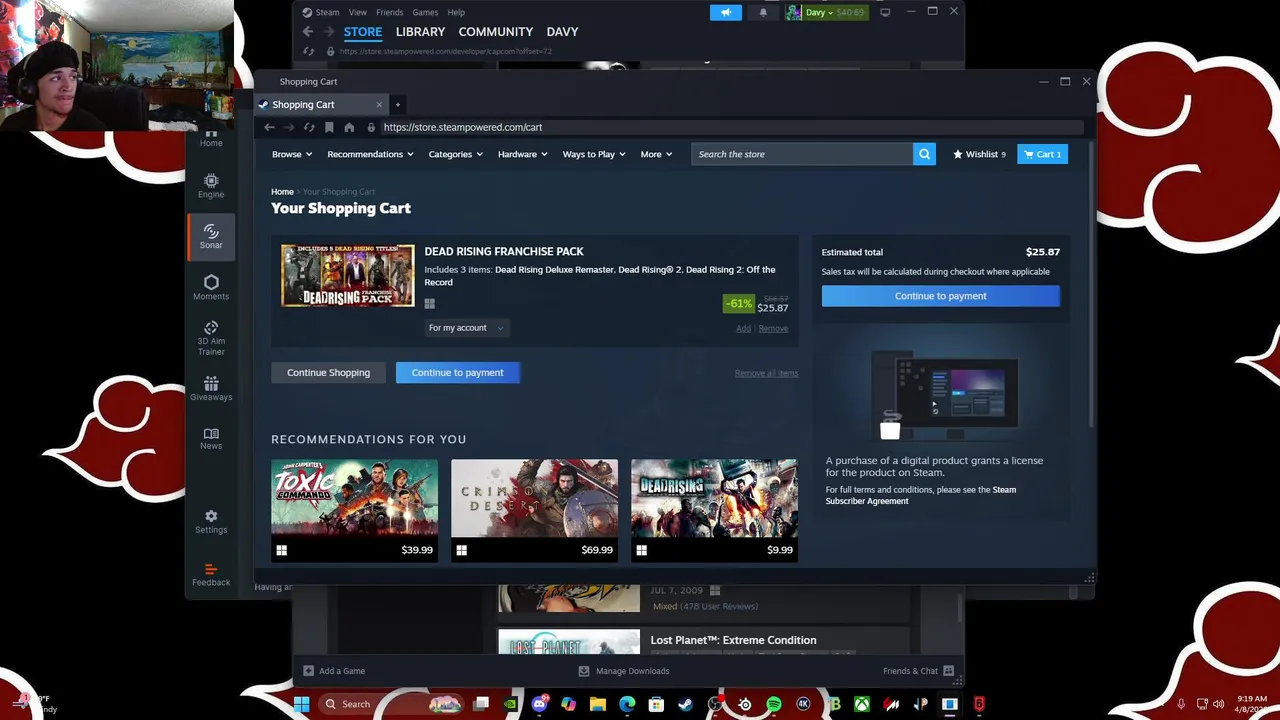This screenshot has height=720, width=1280.
Task: Expand the More menu
Action: pyautogui.click(x=656, y=154)
